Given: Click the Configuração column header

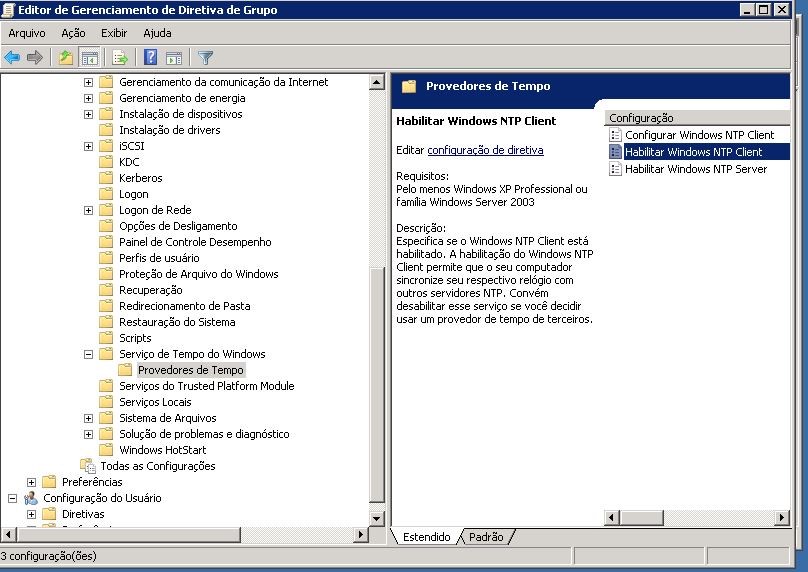Looking at the screenshot, I should (x=697, y=118).
